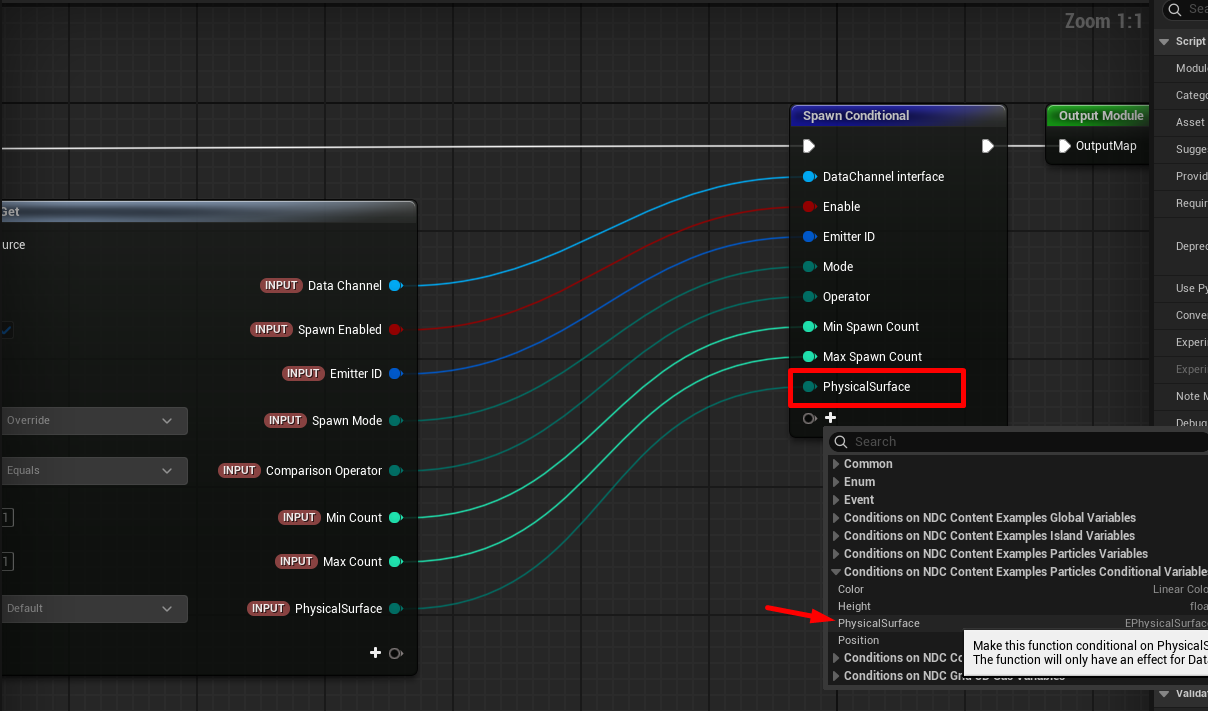Select the Output Module node title
1208x711 pixels.
click(1101, 116)
